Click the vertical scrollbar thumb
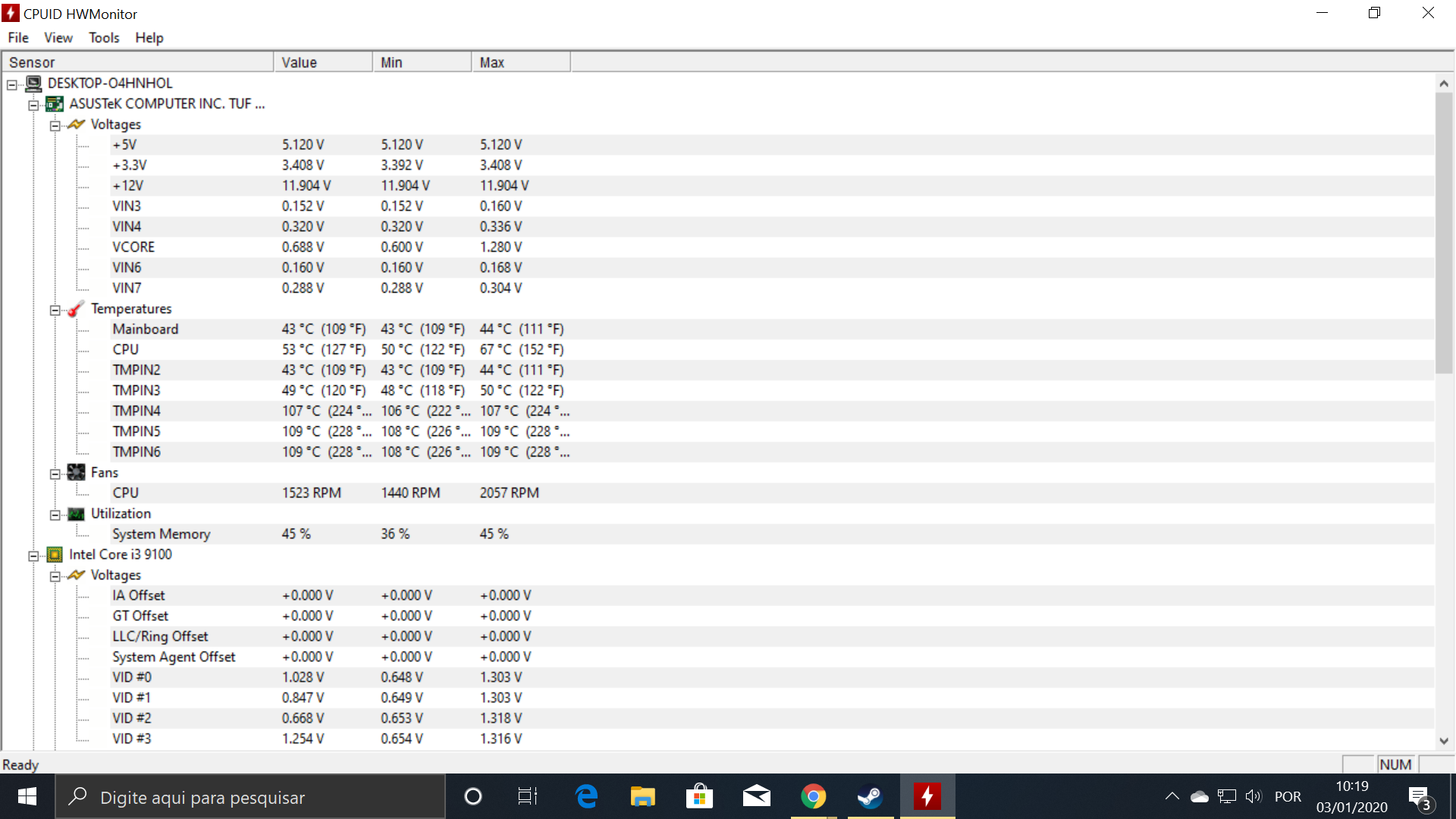This screenshot has height=819, width=1456. [1444, 234]
